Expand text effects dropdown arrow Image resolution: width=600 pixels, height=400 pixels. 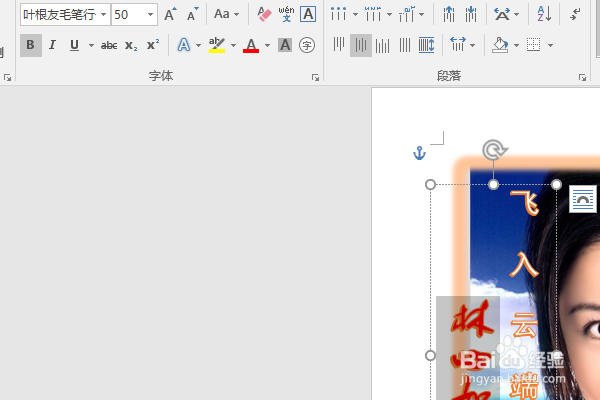click(198, 45)
